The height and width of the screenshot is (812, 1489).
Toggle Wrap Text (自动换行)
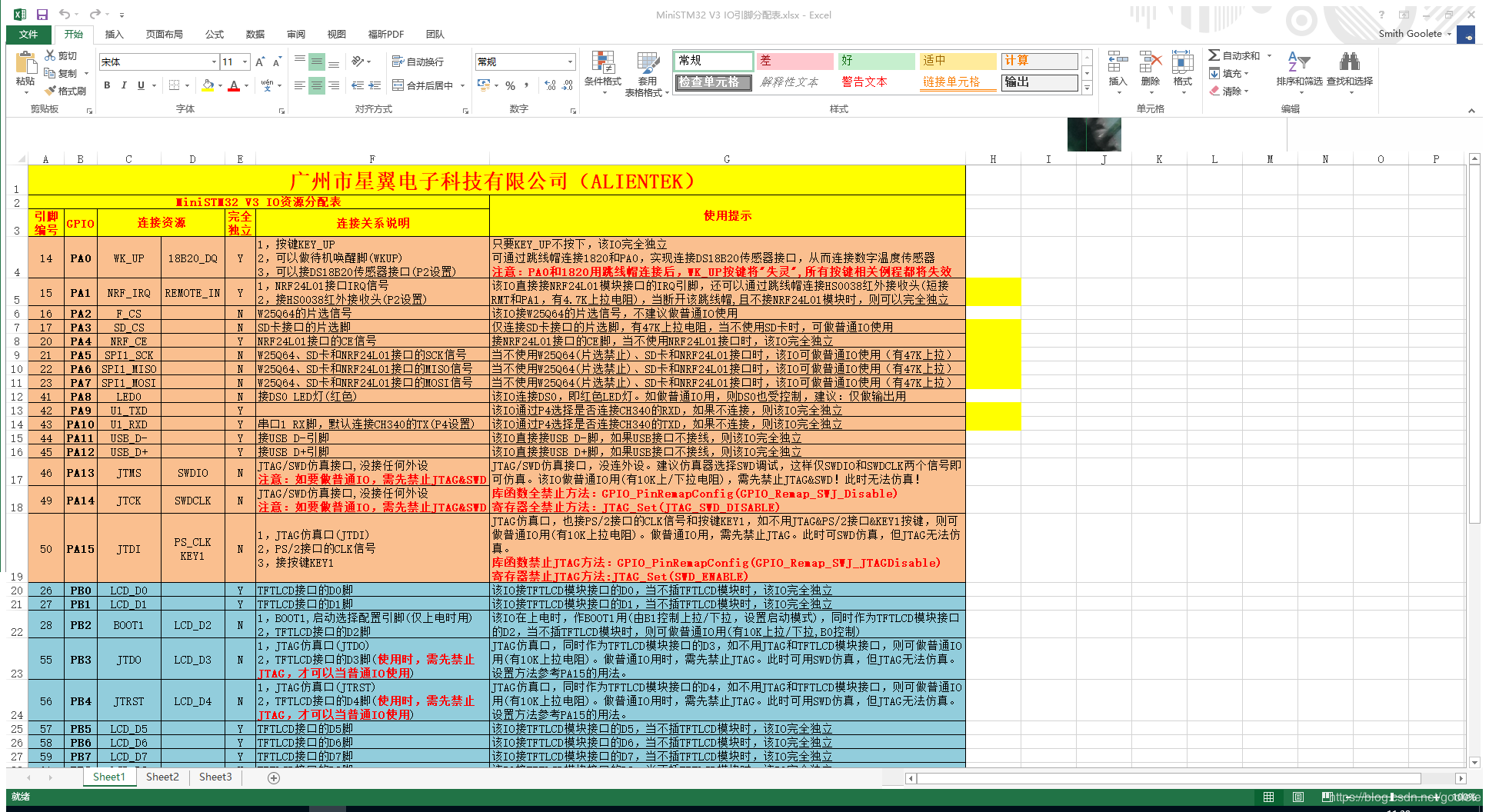point(418,62)
